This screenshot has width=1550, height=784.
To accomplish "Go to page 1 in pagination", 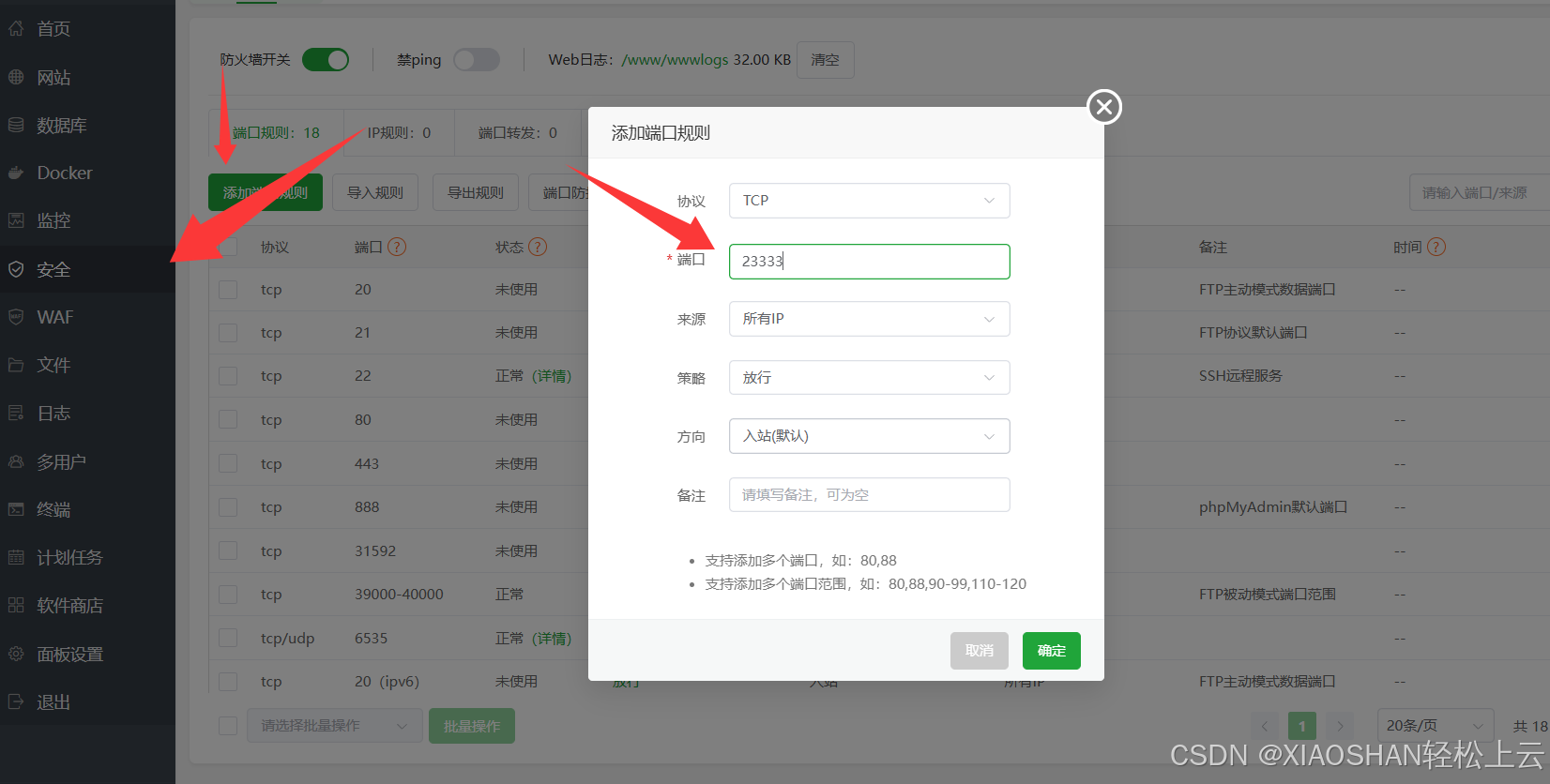I will click(1301, 726).
